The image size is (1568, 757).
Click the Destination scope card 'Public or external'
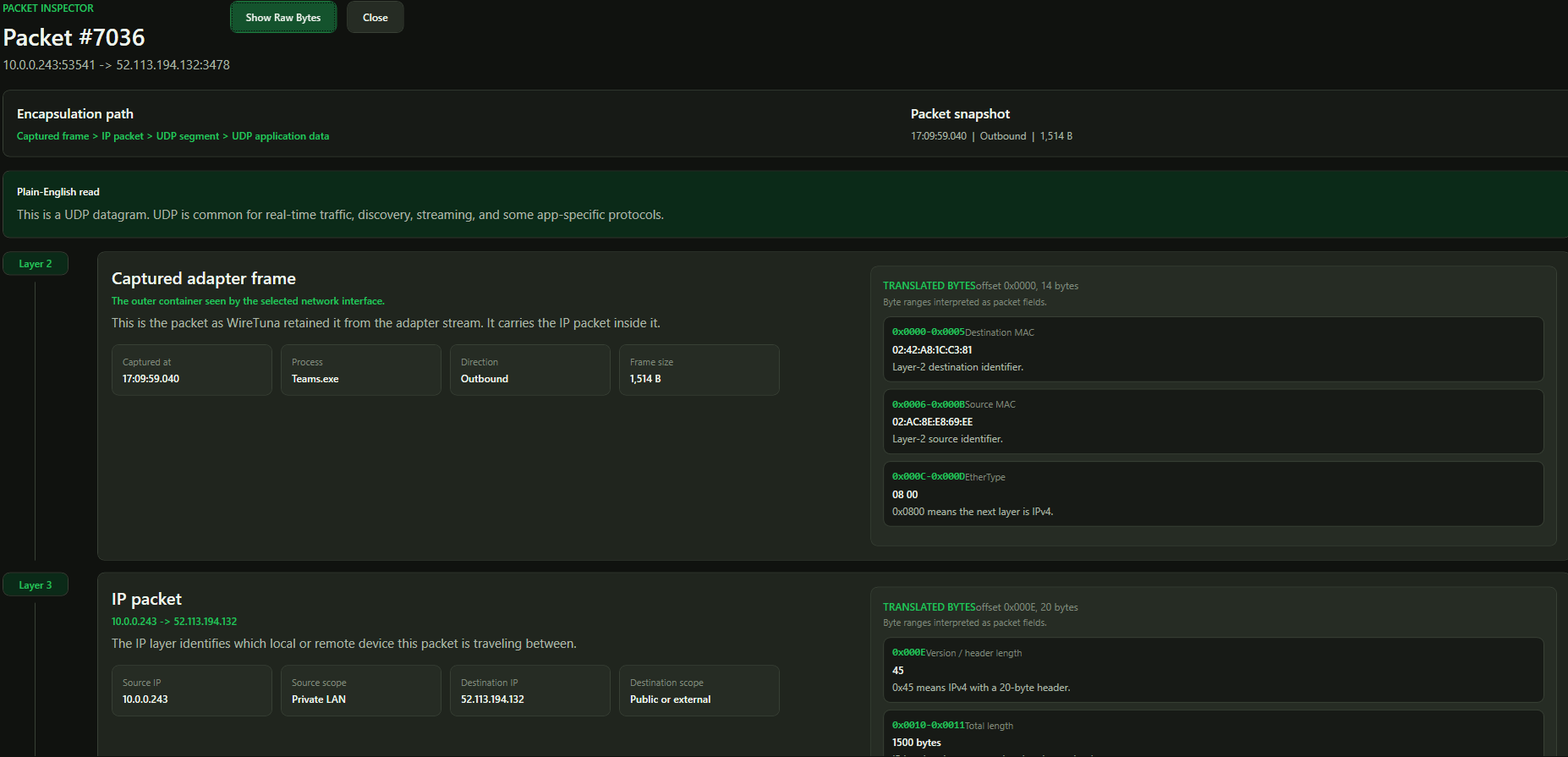[699, 690]
